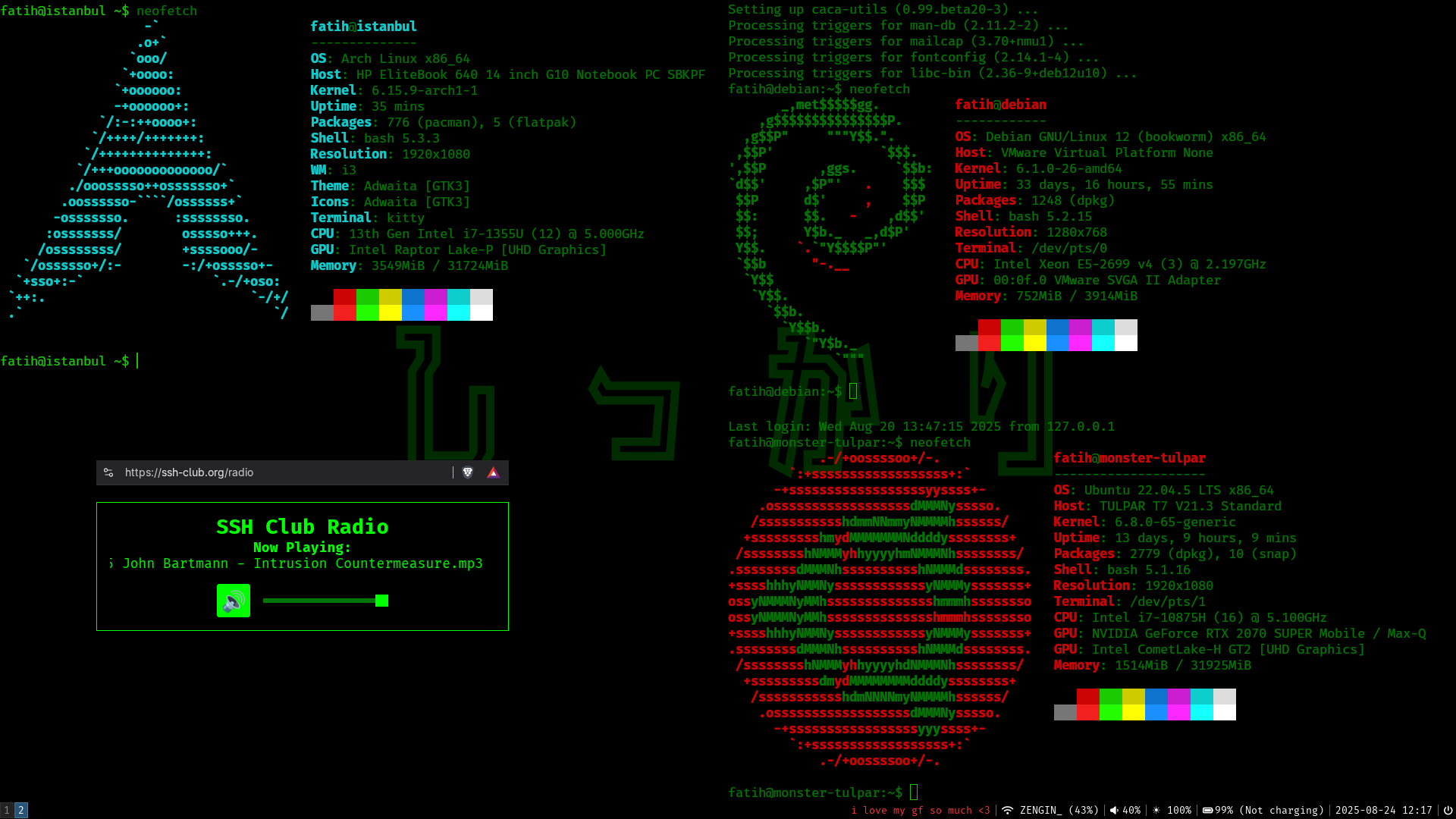This screenshot has height=819, width=1456.
Task: Open site settings icon in address bar
Action: [108, 472]
